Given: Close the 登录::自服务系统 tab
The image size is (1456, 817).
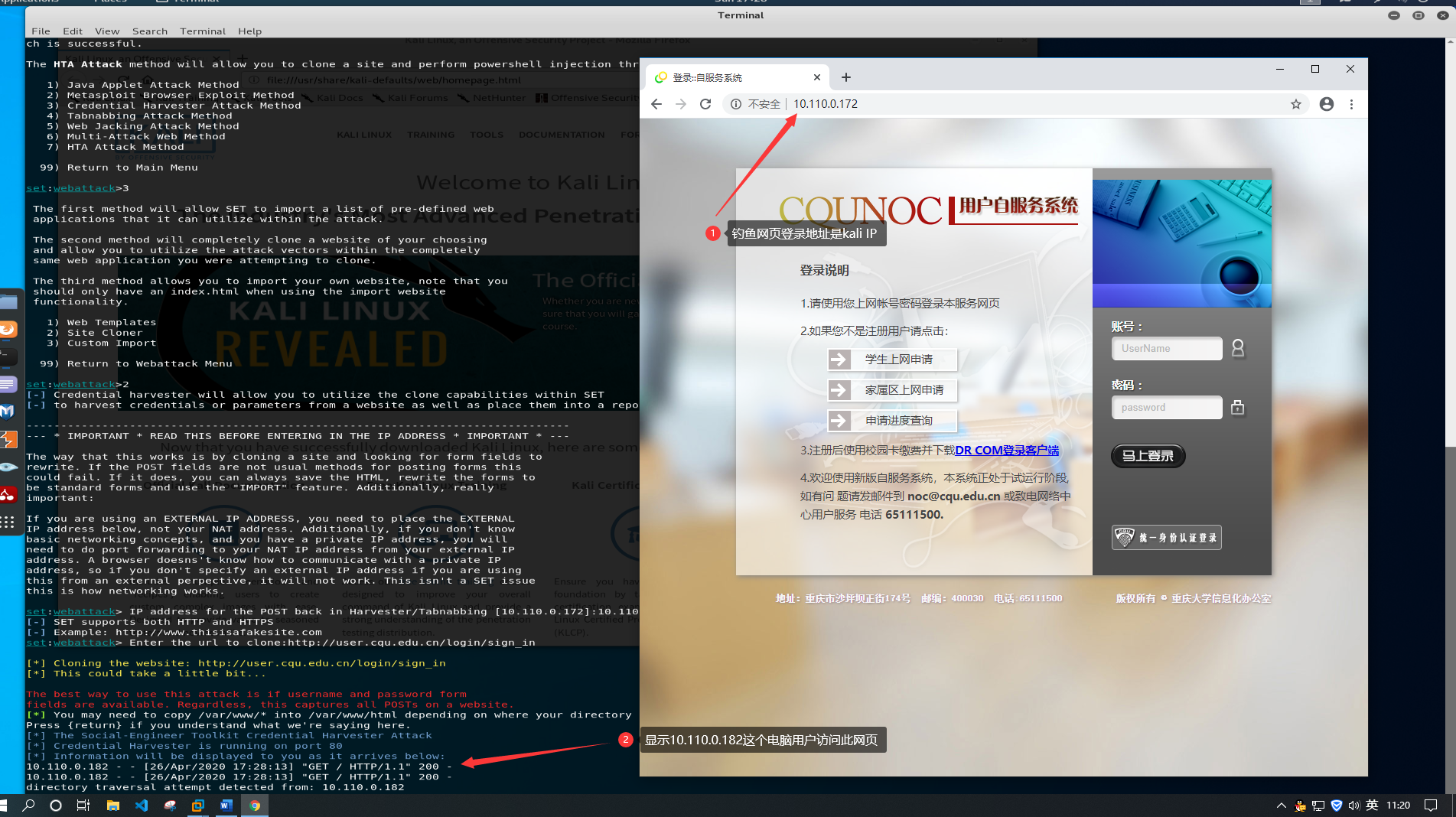Looking at the screenshot, I should [x=817, y=77].
